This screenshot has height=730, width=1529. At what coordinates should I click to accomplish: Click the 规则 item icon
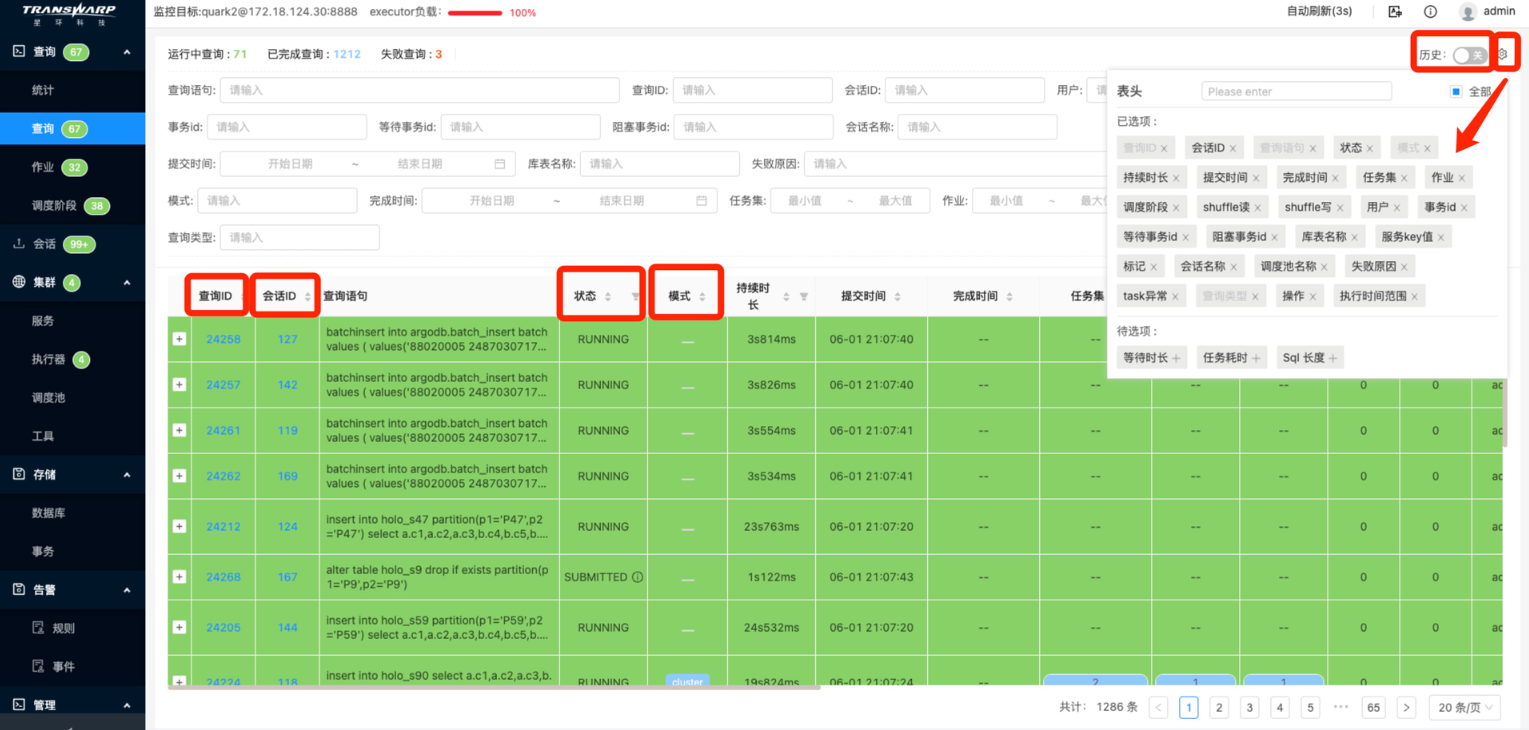tap(39, 628)
